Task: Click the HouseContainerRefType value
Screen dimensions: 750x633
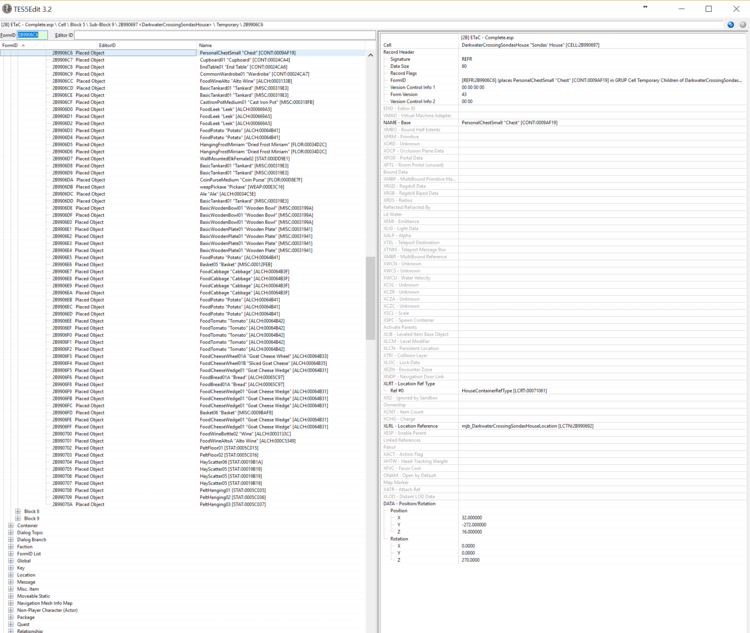Action: 504,391
